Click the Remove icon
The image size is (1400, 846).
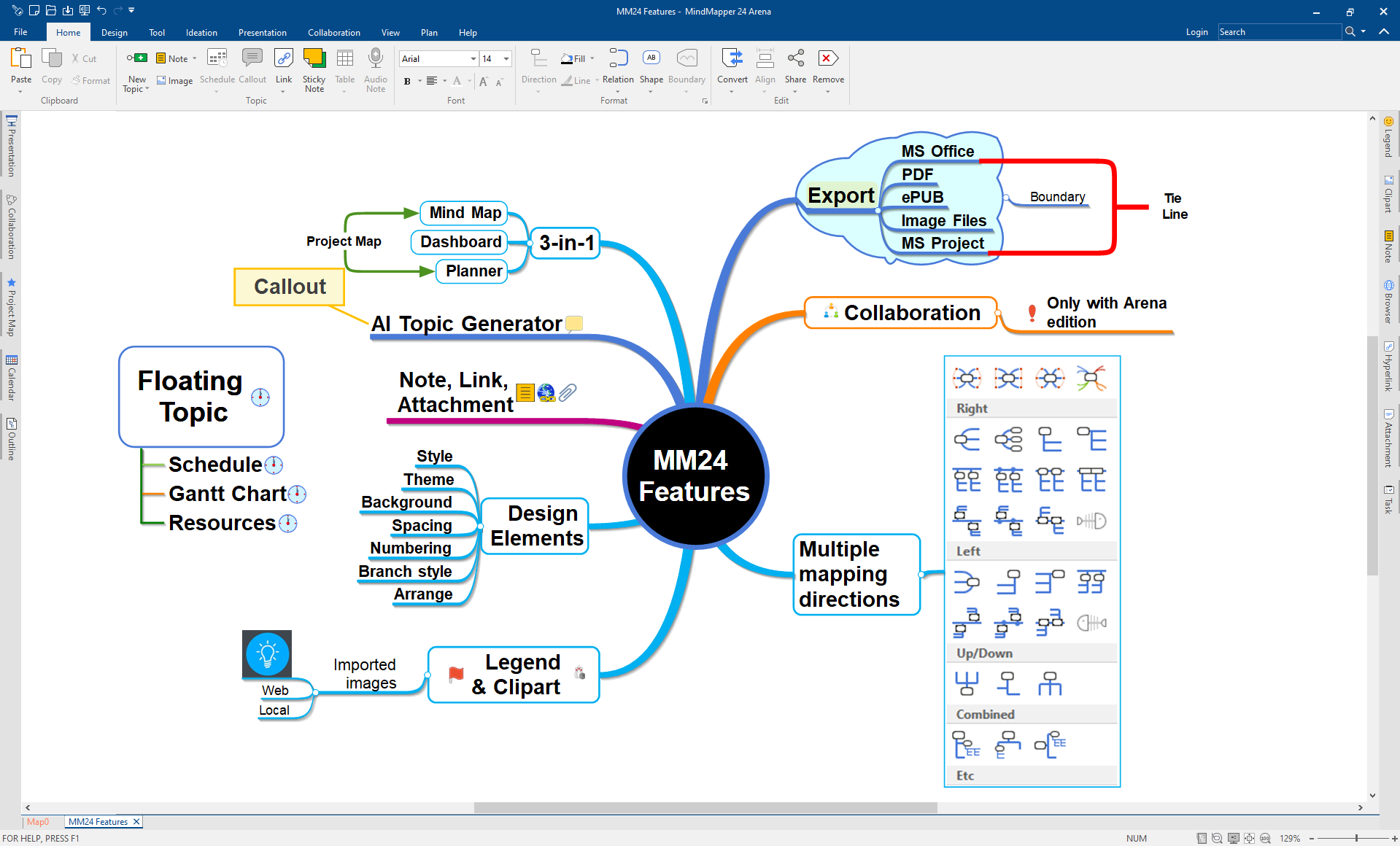click(x=828, y=58)
